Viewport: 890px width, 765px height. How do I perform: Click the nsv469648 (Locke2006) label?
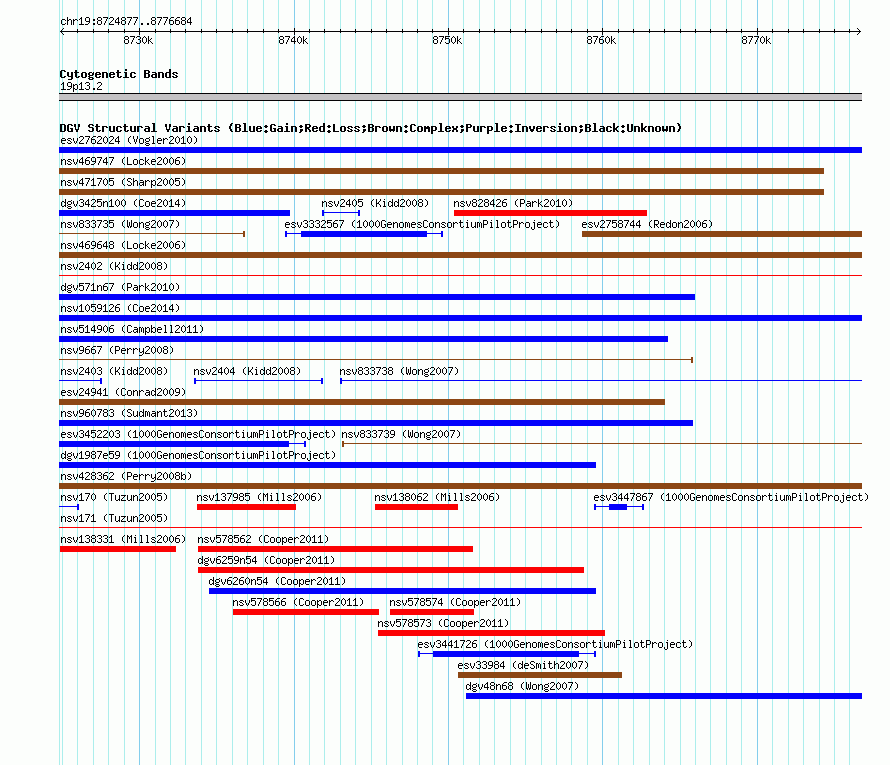point(123,245)
